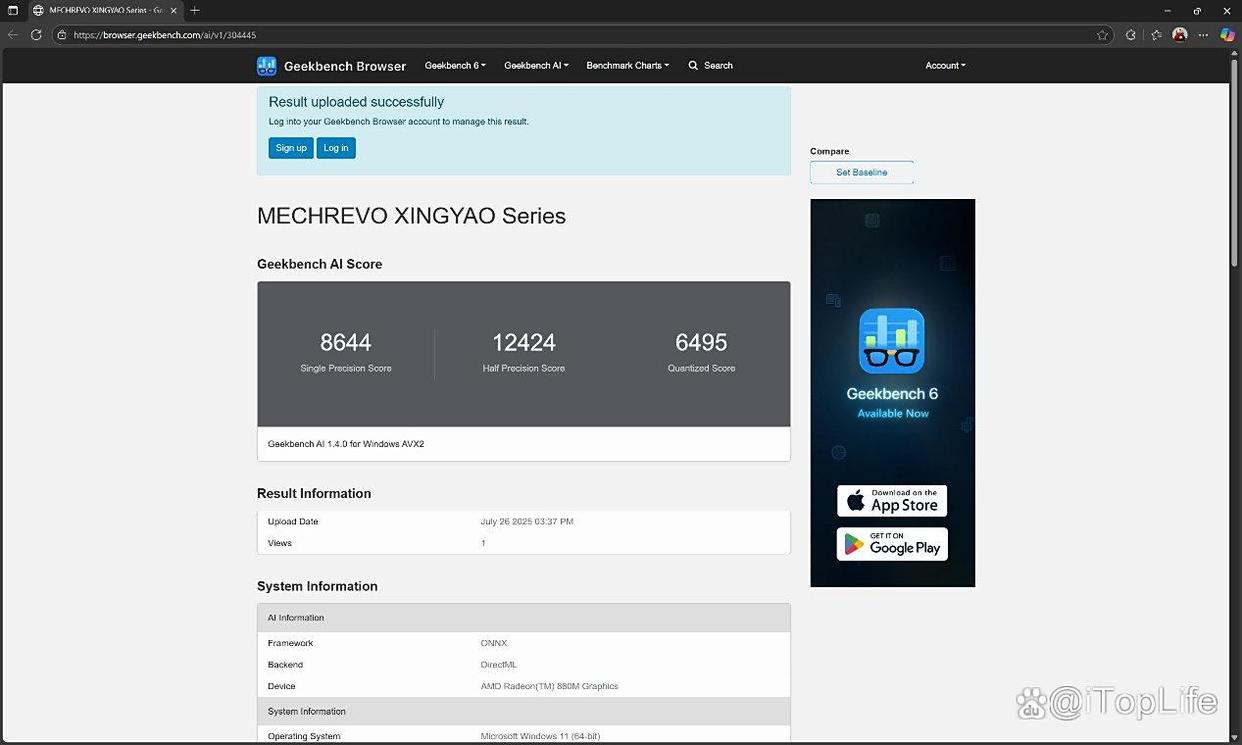Image resolution: width=1242 pixels, height=745 pixels.
Task: Close the MECHREVO XINGYAO Series tab
Action: click(x=174, y=10)
